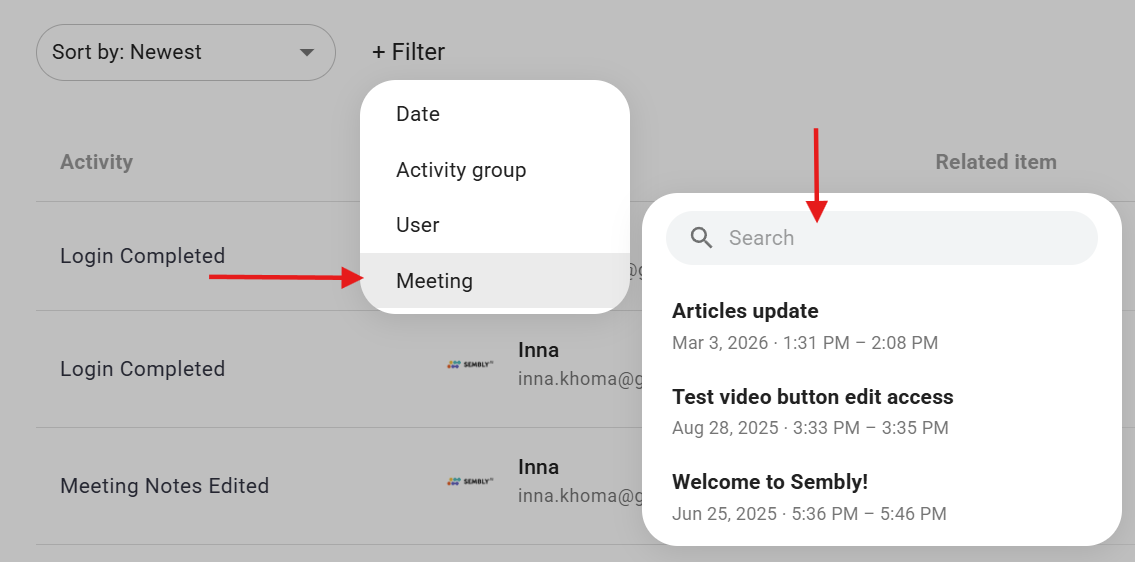Choose Date from the filter menu
The height and width of the screenshot is (562, 1135).
(x=418, y=114)
